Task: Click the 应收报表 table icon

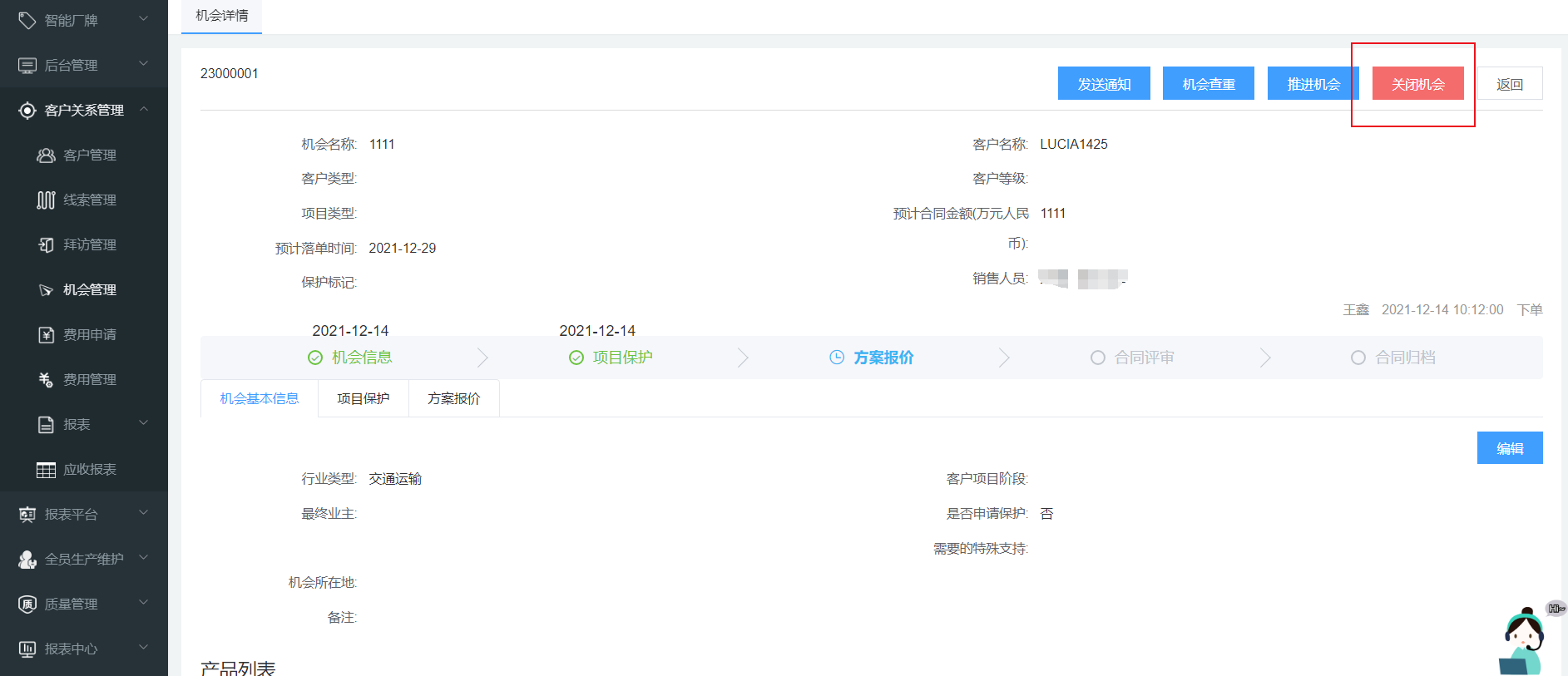Action: coord(46,470)
